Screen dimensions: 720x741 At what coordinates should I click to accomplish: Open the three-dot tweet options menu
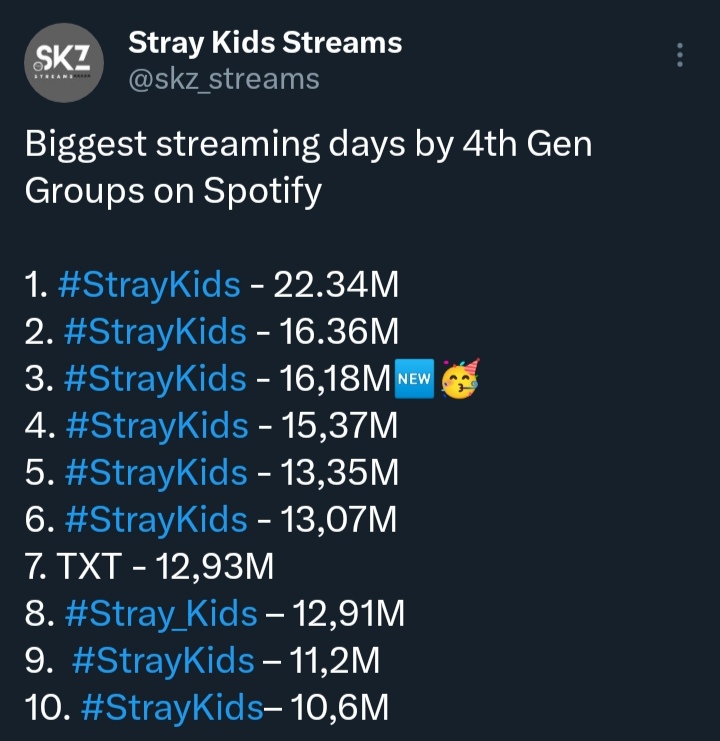[680, 55]
